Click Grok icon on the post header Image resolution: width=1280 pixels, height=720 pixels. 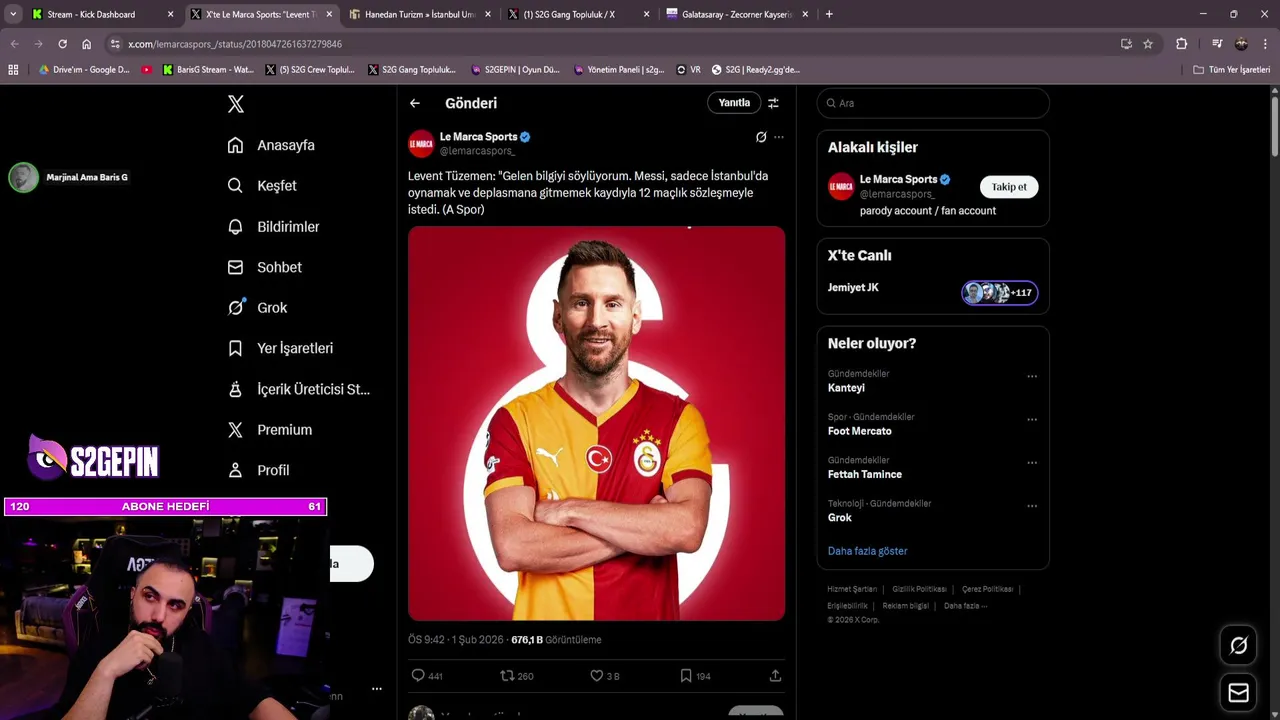pyautogui.click(x=761, y=137)
